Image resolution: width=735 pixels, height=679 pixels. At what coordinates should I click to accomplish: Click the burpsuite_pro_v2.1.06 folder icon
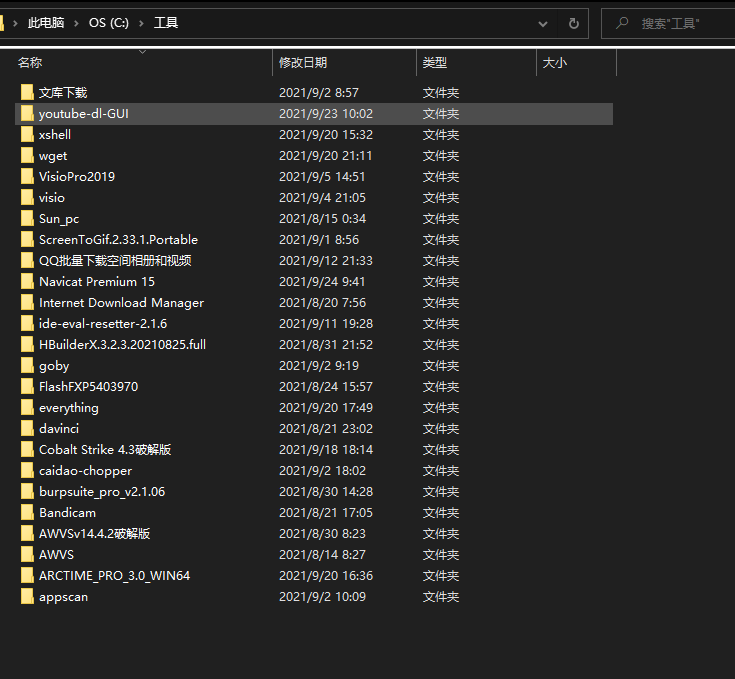pyautogui.click(x=27, y=492)
